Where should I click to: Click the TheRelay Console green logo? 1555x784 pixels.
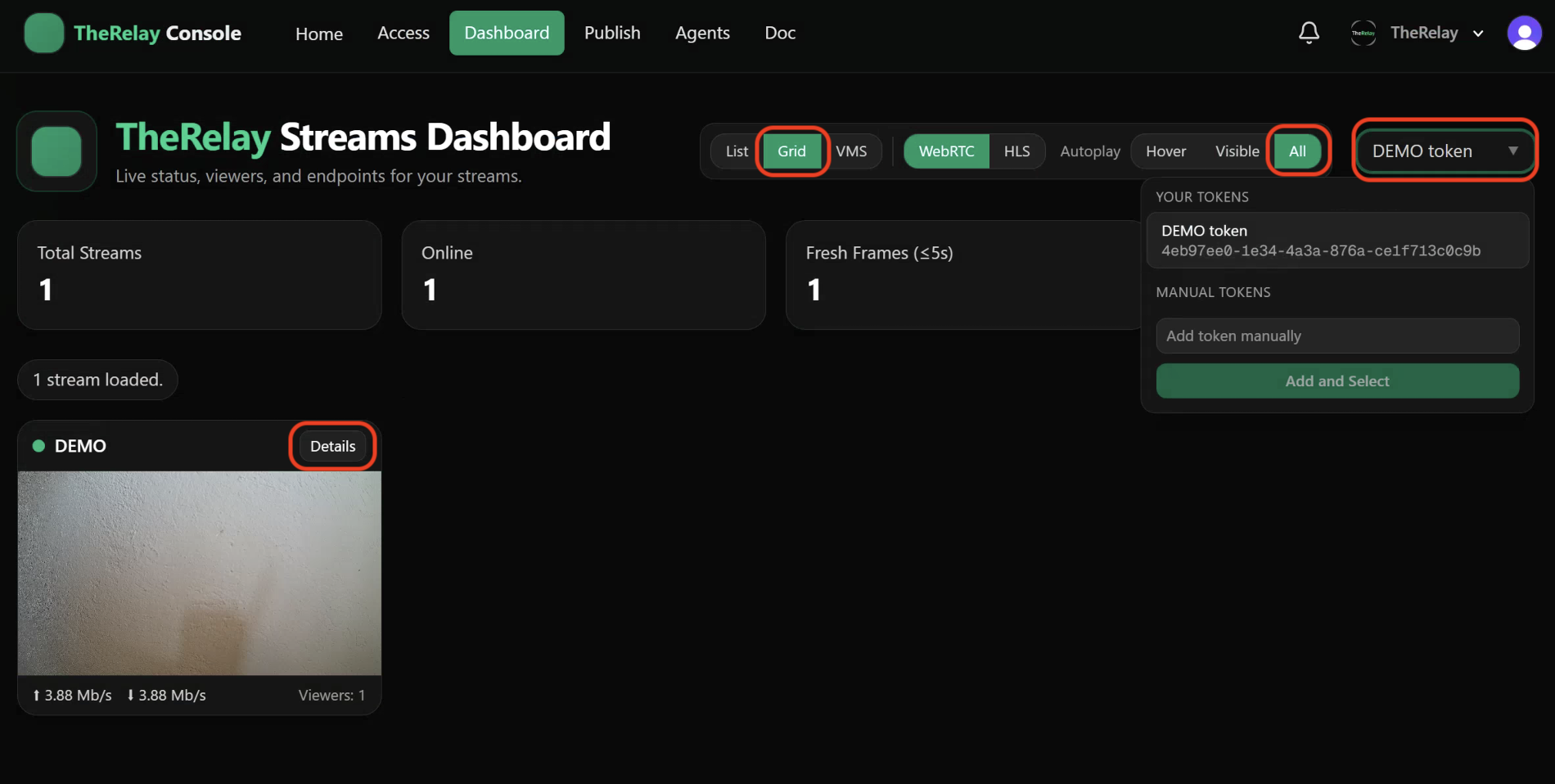[44, 34]
